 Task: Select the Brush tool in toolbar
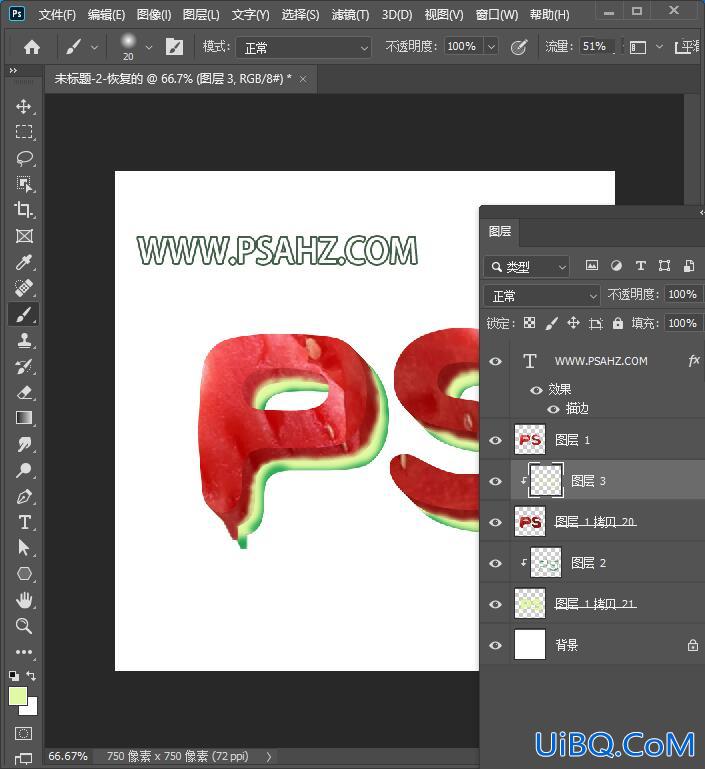point(24,314)
